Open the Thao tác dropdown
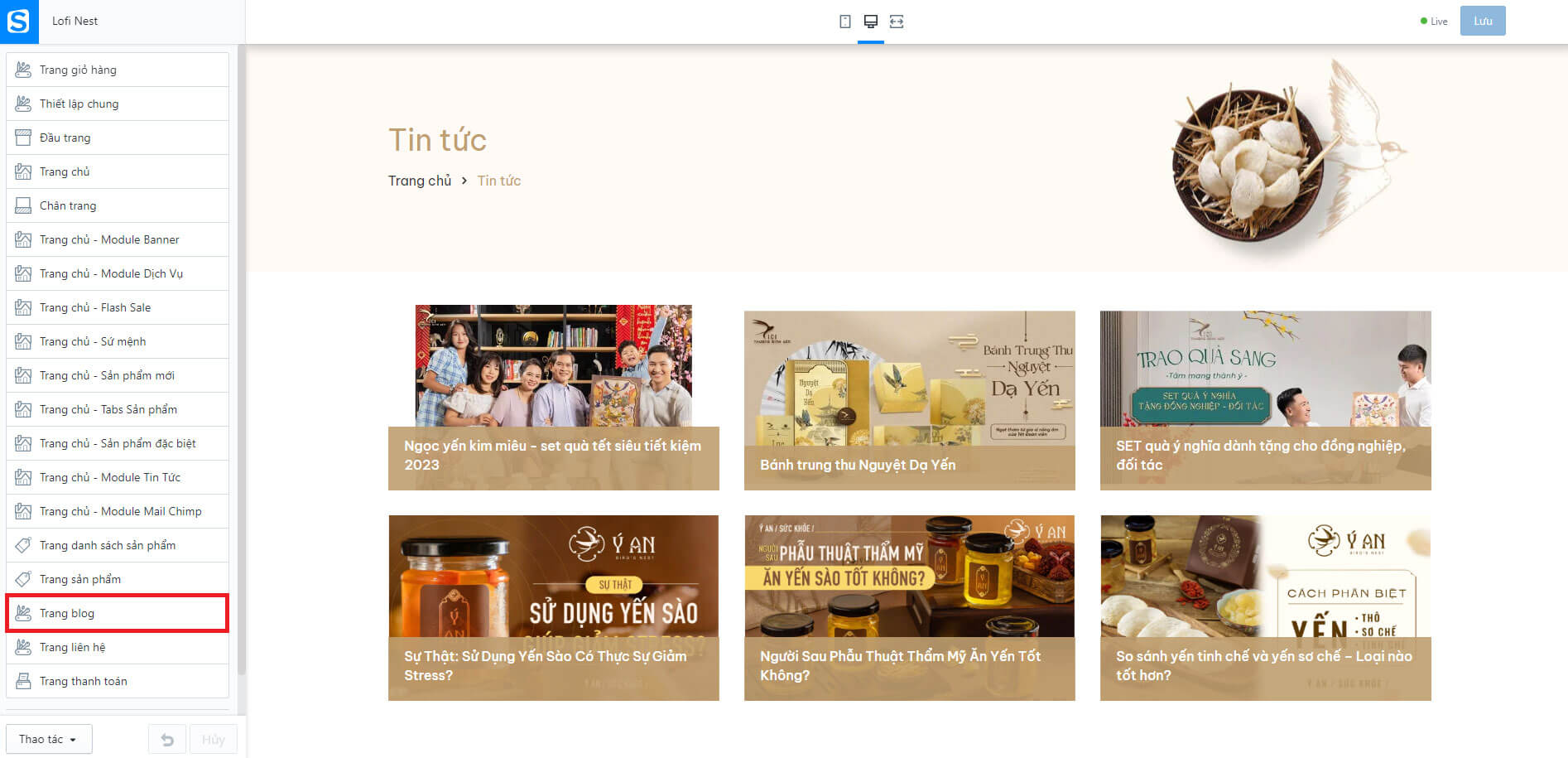The height and width of the screenshot is (758, 1568). (49, 739)
